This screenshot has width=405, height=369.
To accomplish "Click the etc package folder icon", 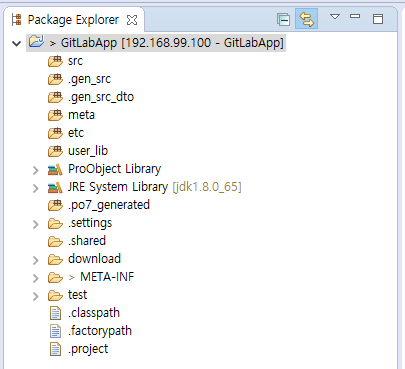I will pyautogui.click(x=55, y=133).
